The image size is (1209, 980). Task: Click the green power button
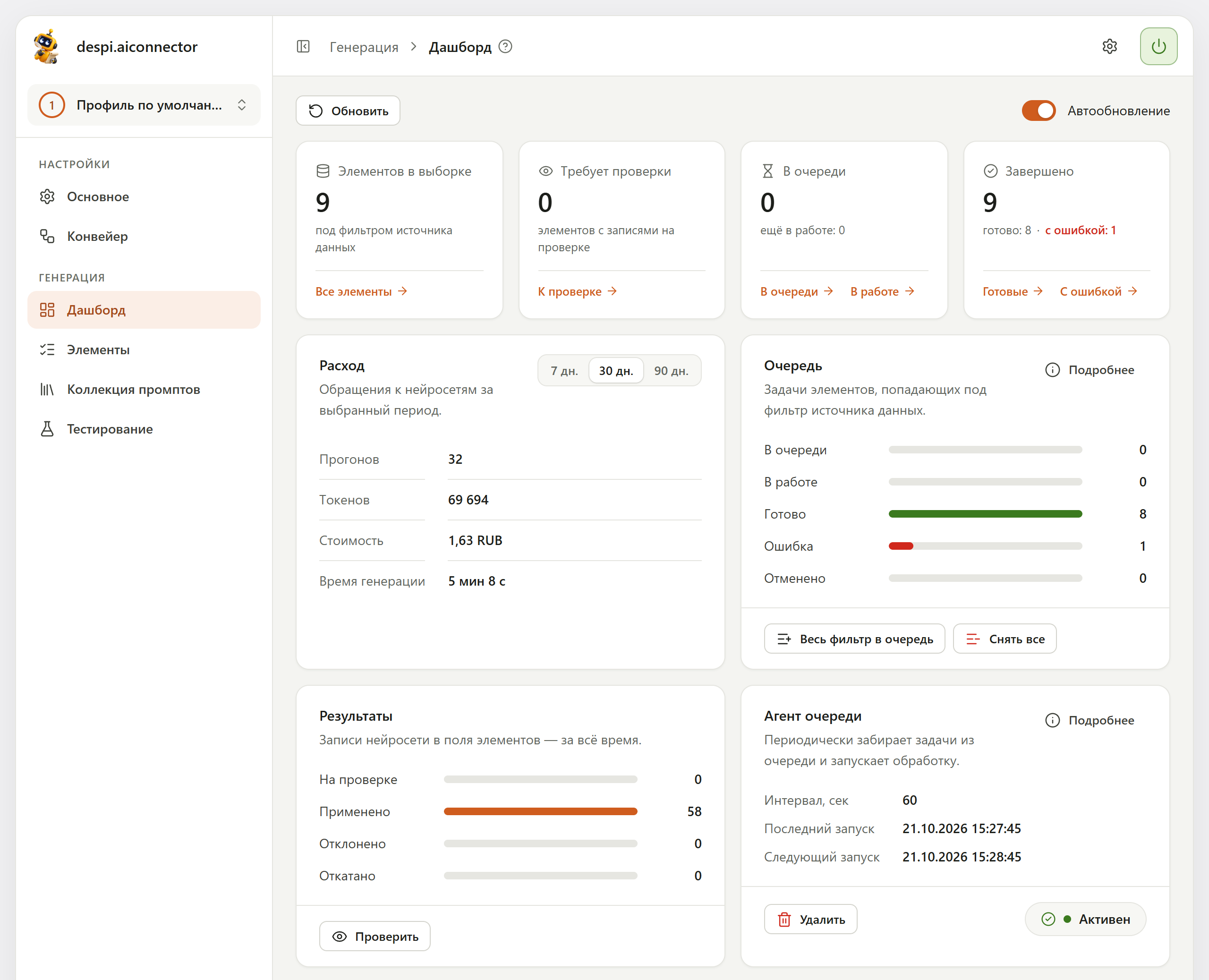click(1158, 46)
